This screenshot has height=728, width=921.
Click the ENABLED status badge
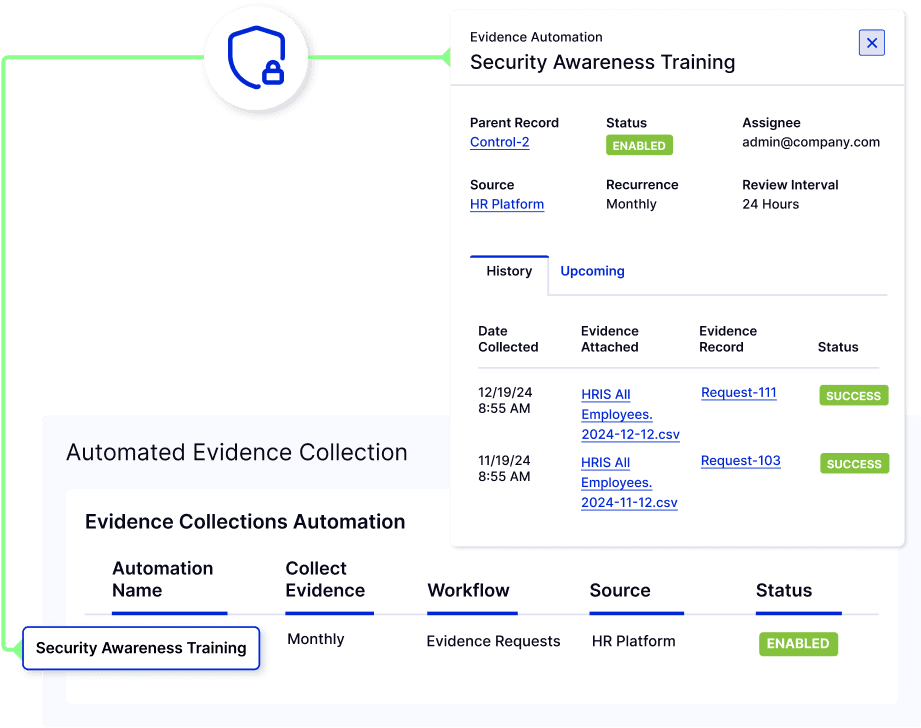(639, 144)
